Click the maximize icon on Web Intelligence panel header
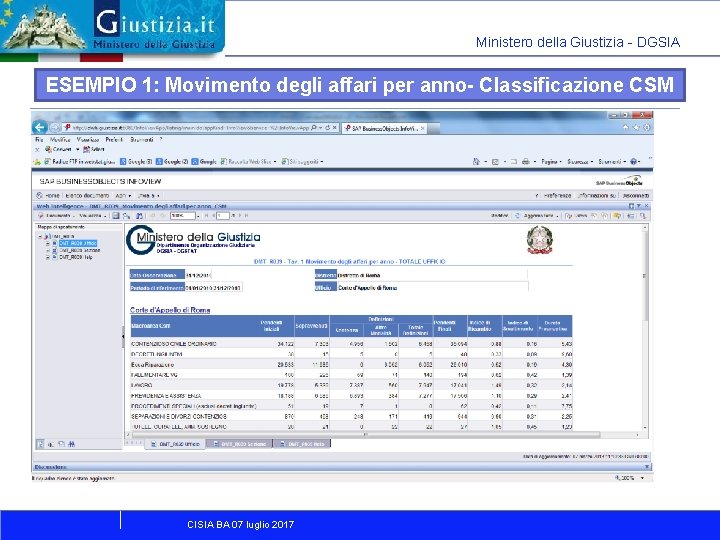The width and height of the screenshot is (720, 540). tap(631, 206)
